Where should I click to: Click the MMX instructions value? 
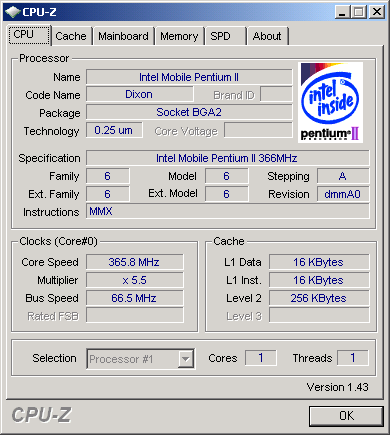pos(227,211)
